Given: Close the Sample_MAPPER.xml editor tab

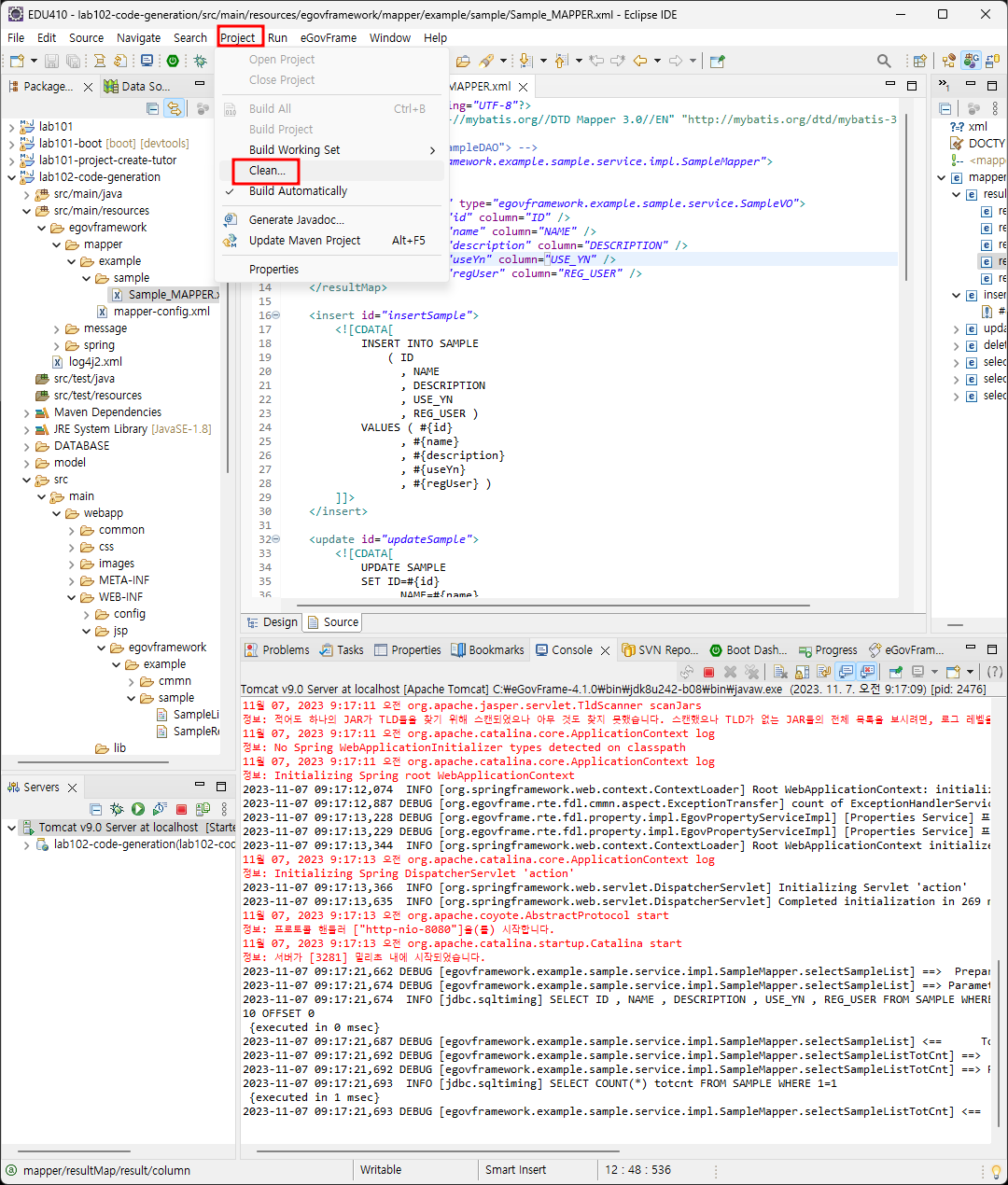Looking at the screenshot, I should (x=524, y=87).
